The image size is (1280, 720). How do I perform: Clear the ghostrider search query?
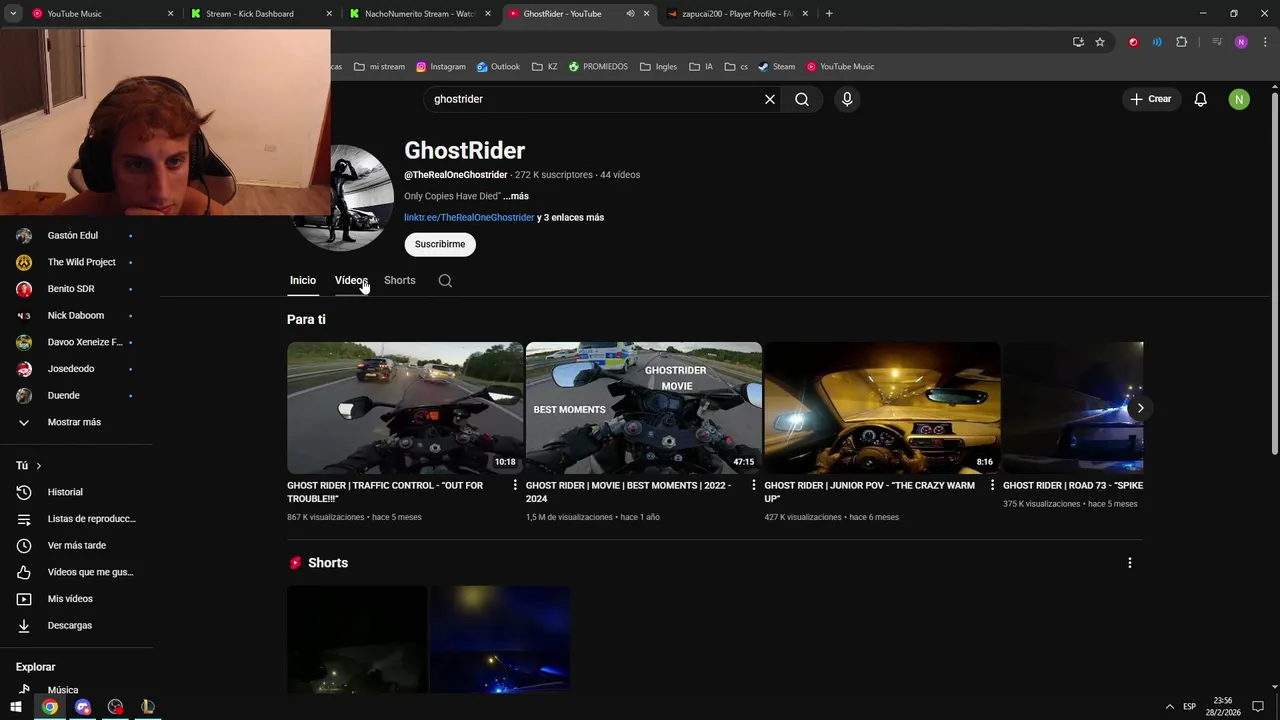770,99
